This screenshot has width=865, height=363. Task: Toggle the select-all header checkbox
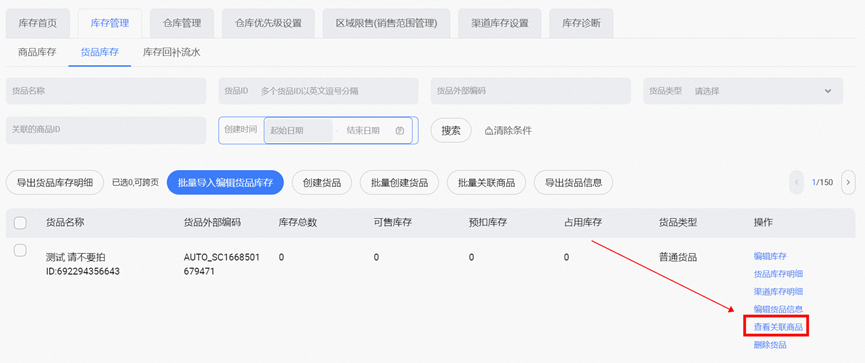(20, 223)
